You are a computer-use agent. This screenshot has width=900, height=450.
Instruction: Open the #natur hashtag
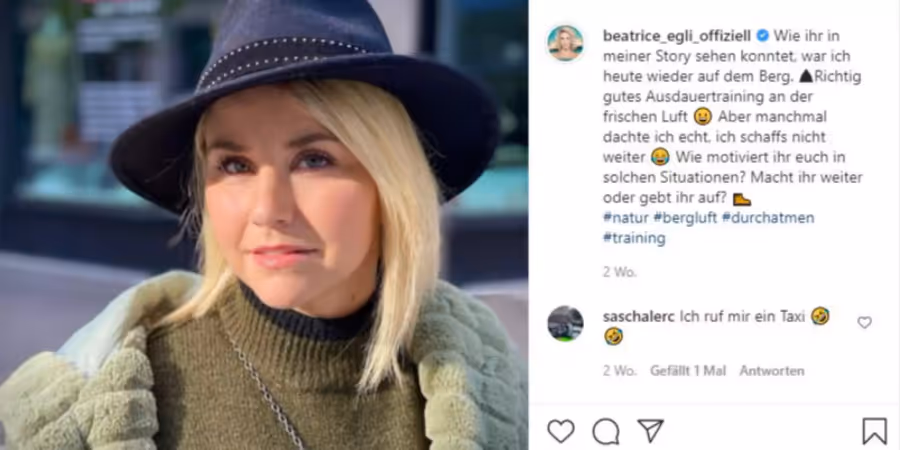point(626,218)
